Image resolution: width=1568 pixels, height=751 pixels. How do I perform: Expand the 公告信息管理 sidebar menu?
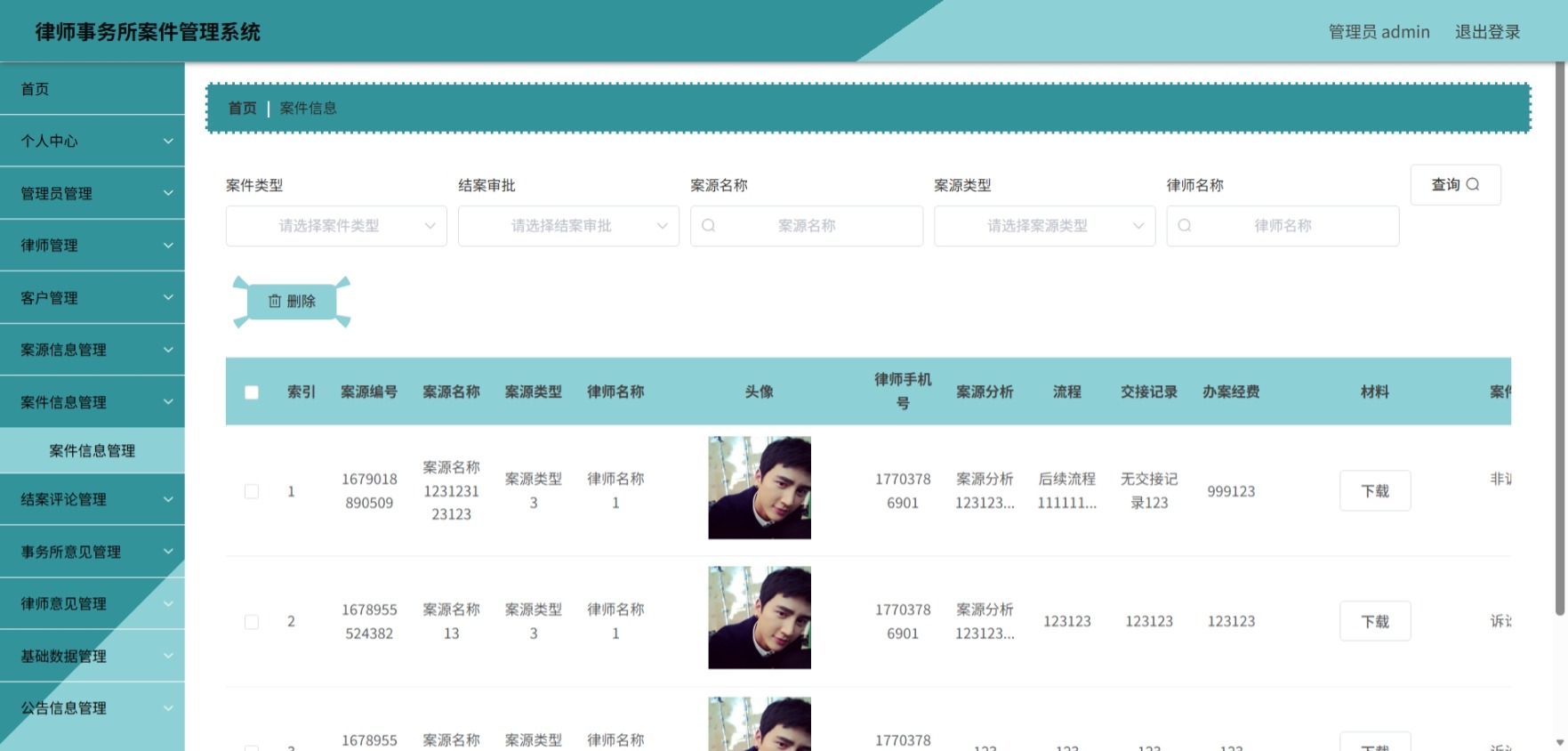click(x=92, y=708)
